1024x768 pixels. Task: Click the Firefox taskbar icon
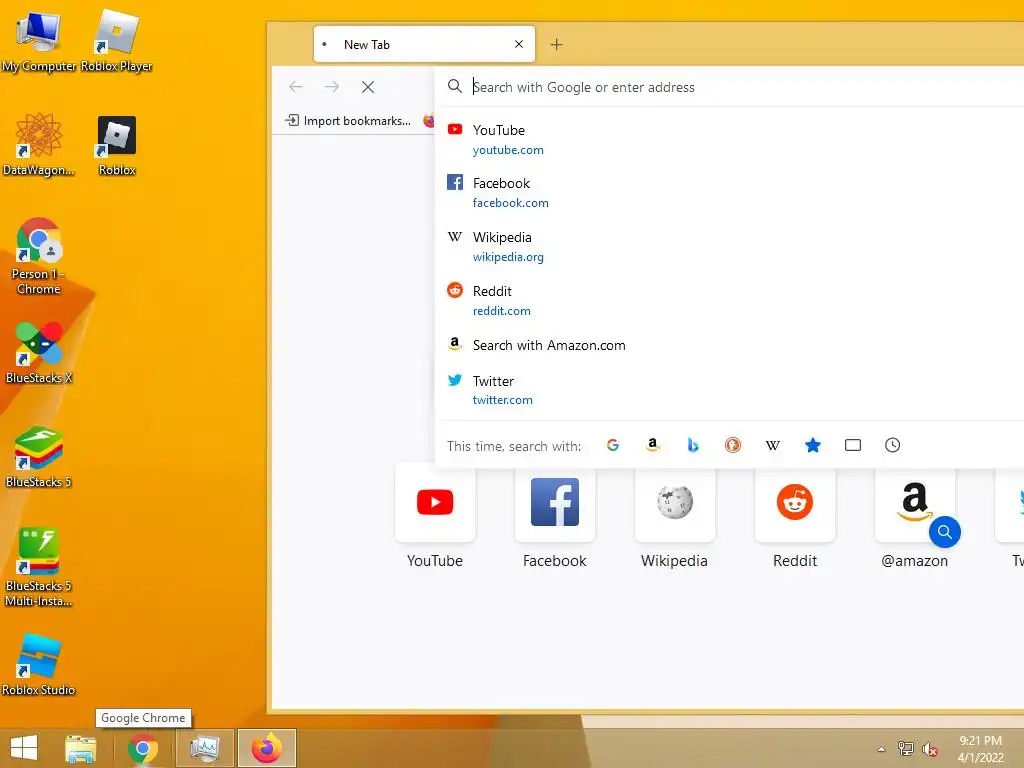266,748
